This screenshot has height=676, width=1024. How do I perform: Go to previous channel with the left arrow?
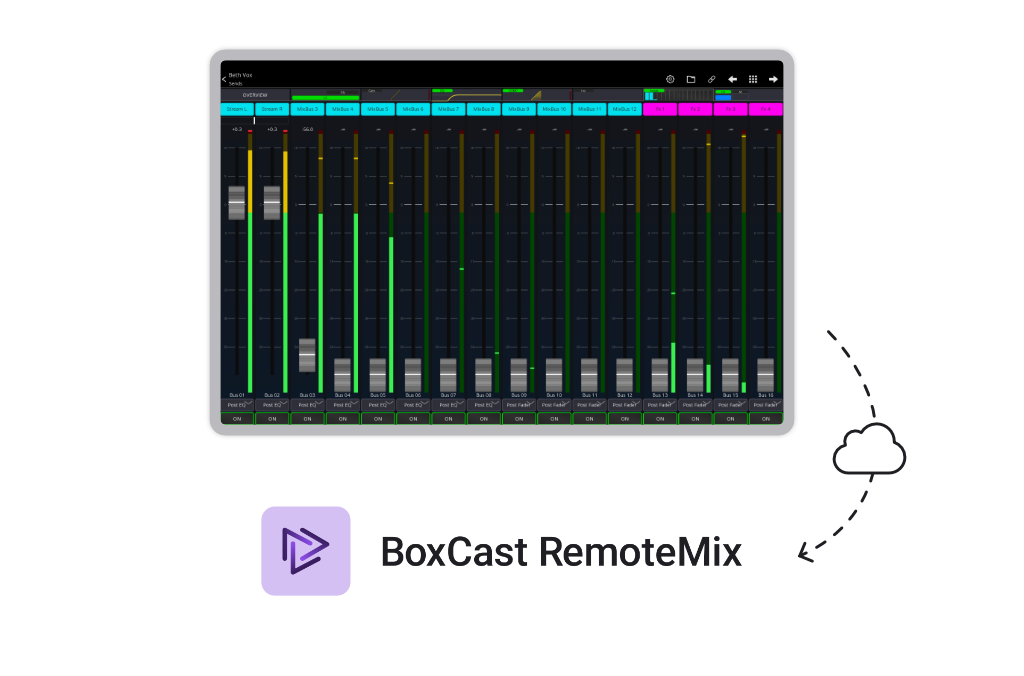point(733,79)
